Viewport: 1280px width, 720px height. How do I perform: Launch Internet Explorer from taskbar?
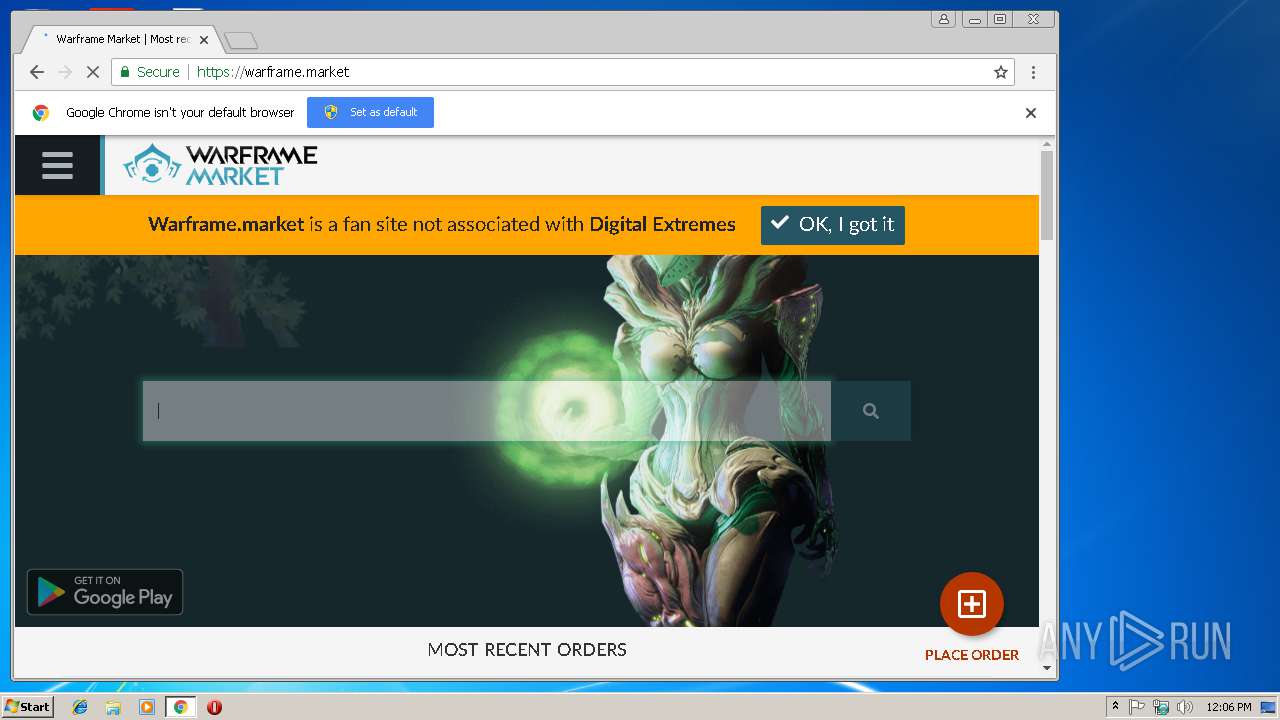(x=80, y=707)
